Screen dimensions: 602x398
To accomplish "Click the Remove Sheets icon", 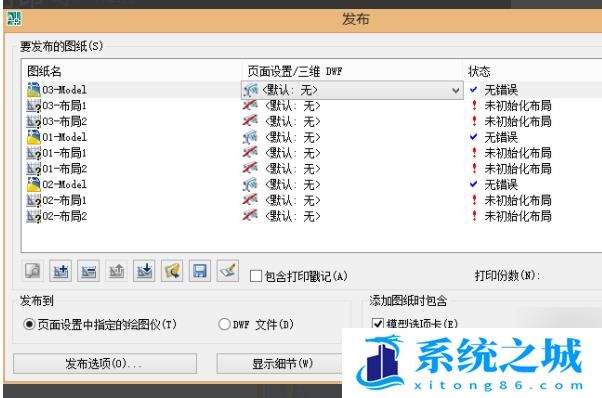I will (x=88, y=271).
